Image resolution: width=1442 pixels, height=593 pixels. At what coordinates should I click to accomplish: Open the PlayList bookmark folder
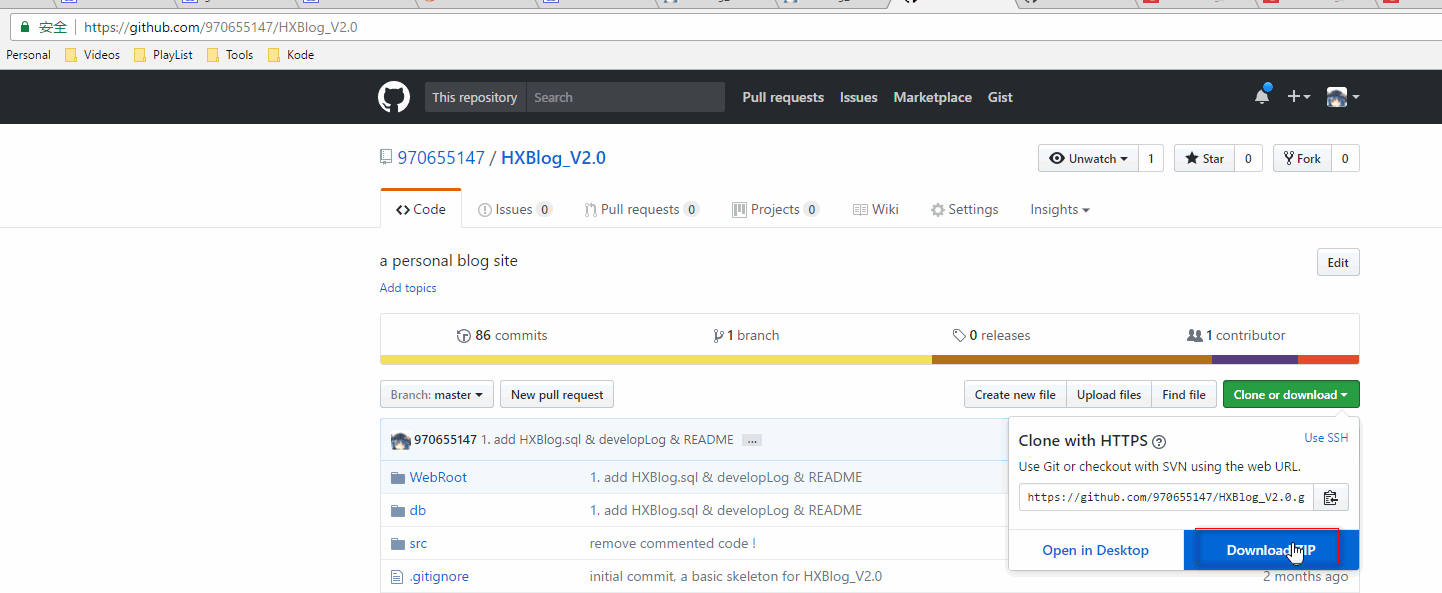click(x=163, y=55)
